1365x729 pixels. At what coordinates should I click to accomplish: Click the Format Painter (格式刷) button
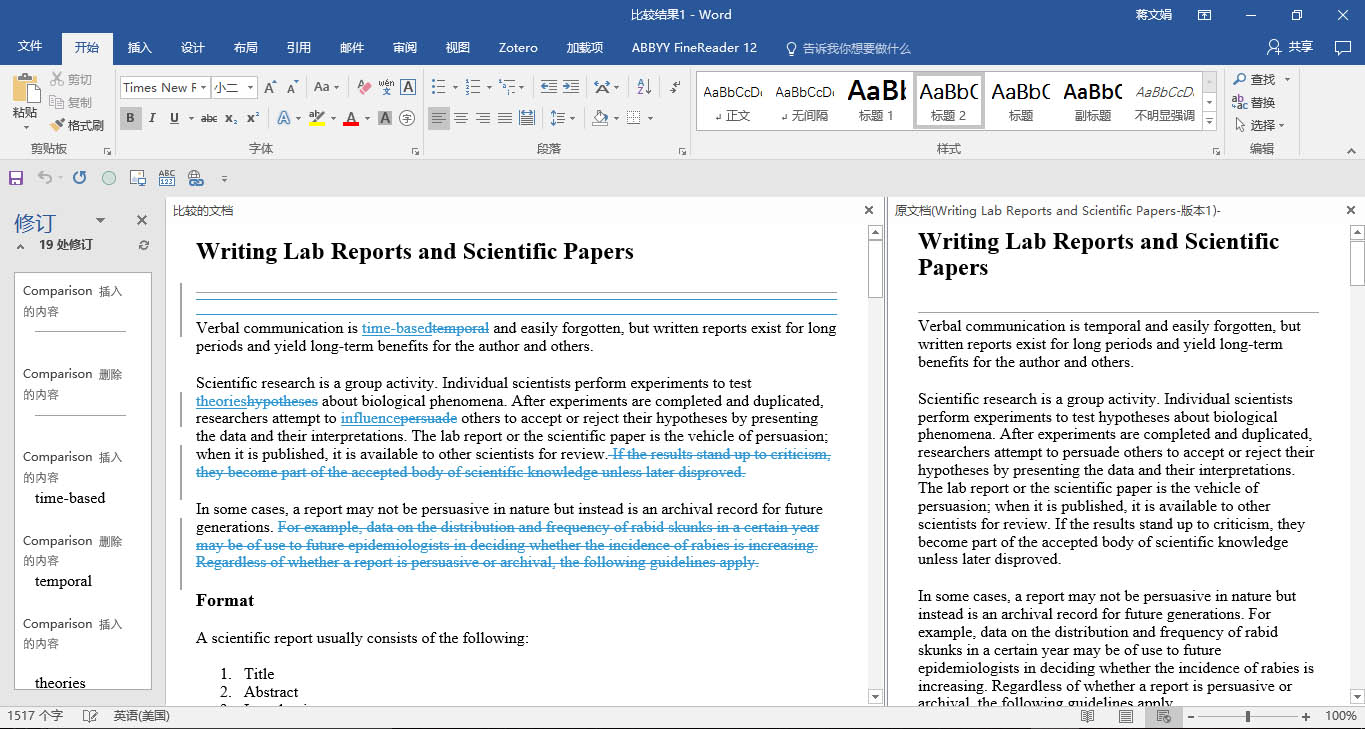[76, 125]
